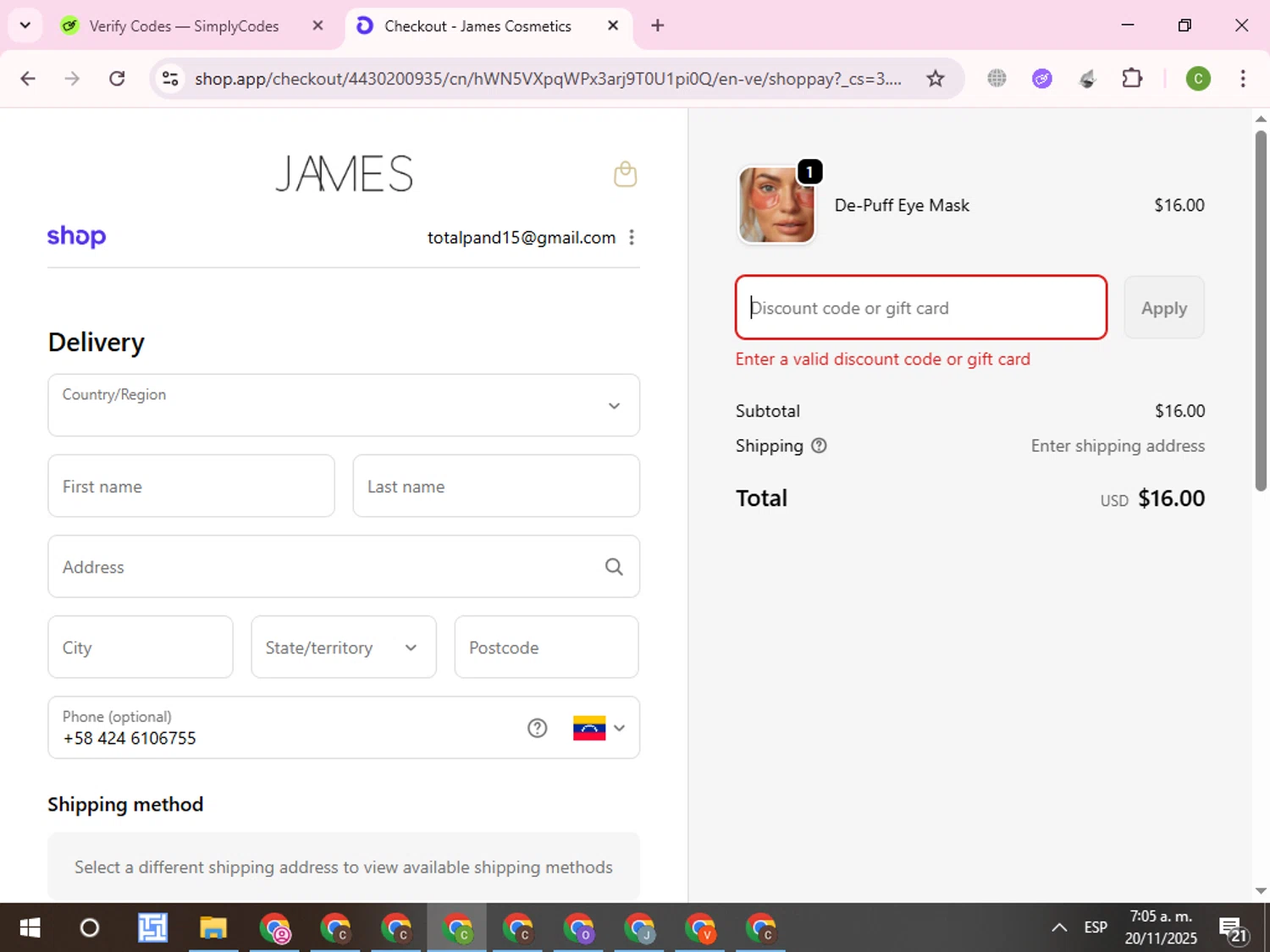
Task: Open a new browser tab
Action: pos(657,25)
